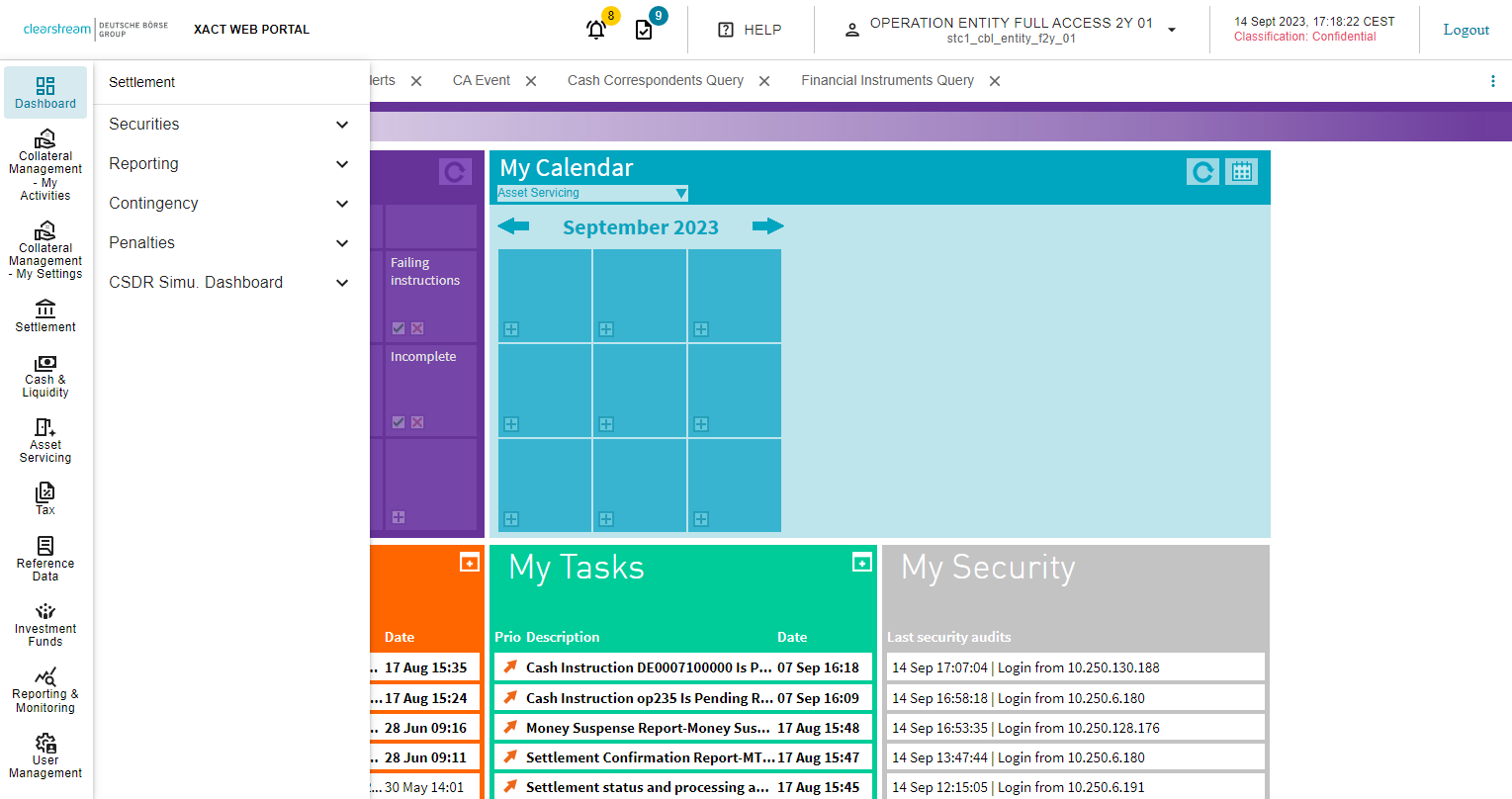
Task: Open calendar grid view icon
Action: point(1241,172)
